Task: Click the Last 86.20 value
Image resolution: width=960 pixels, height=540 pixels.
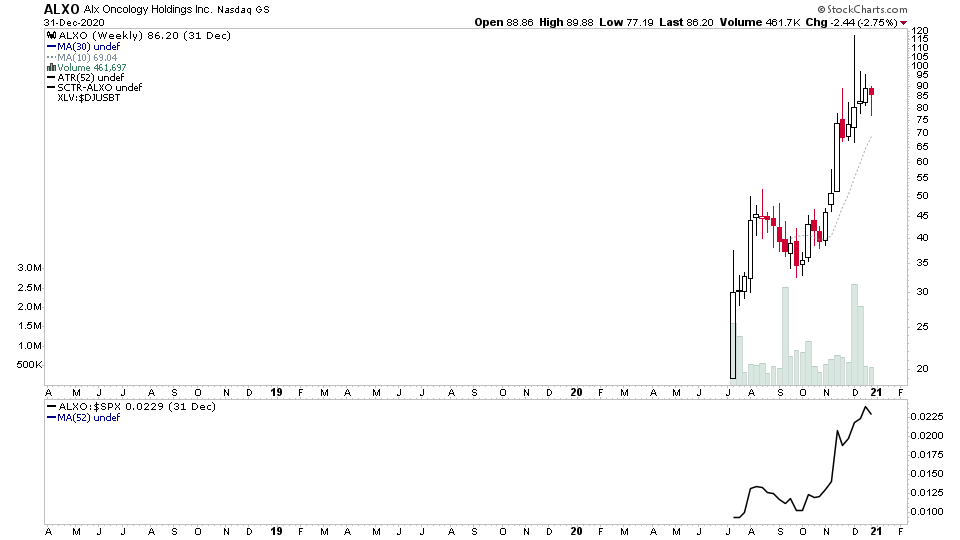Action: [686, 22]
